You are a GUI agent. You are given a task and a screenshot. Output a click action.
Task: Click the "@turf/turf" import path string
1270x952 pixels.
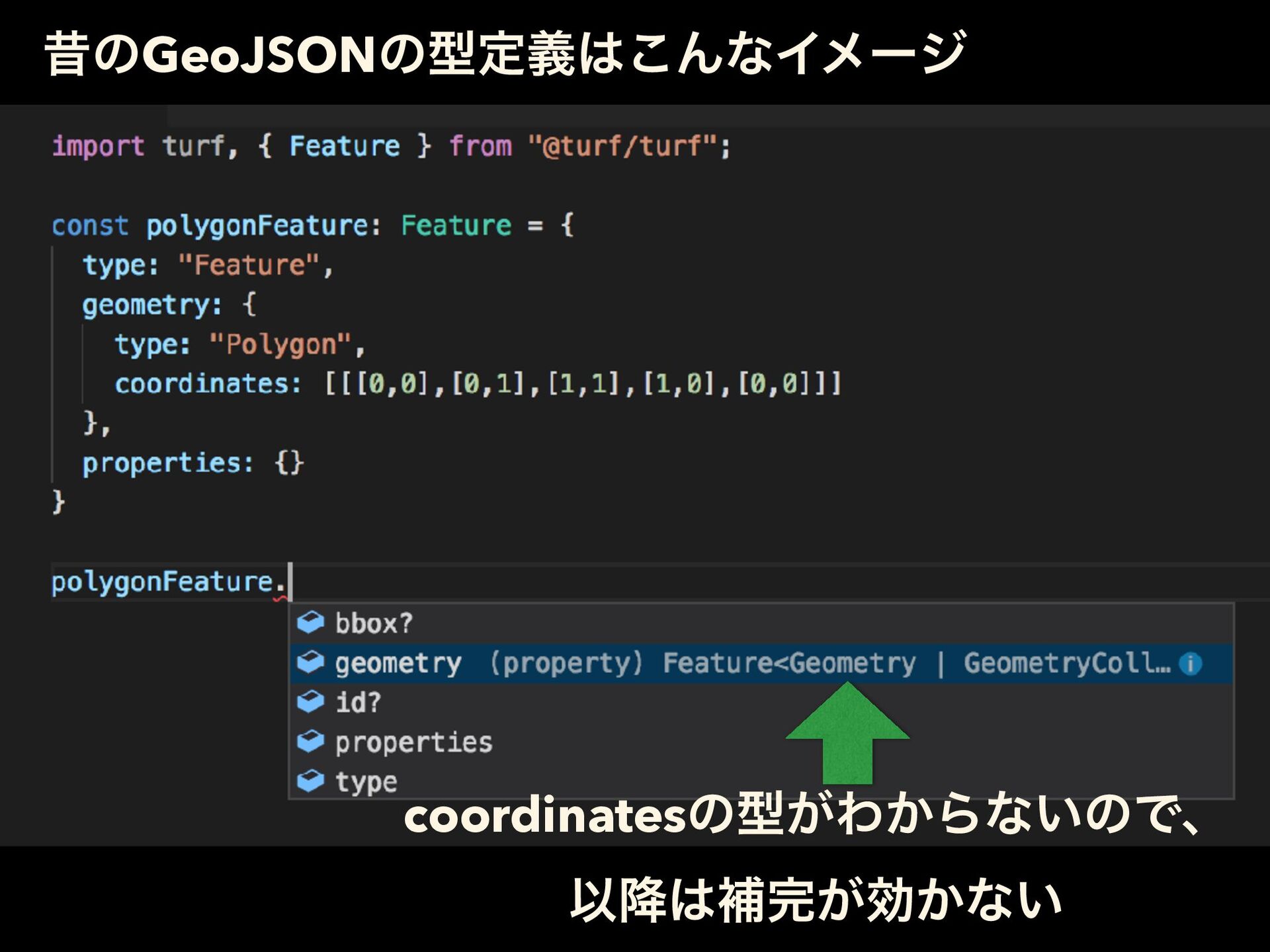[x=622, y=146]
